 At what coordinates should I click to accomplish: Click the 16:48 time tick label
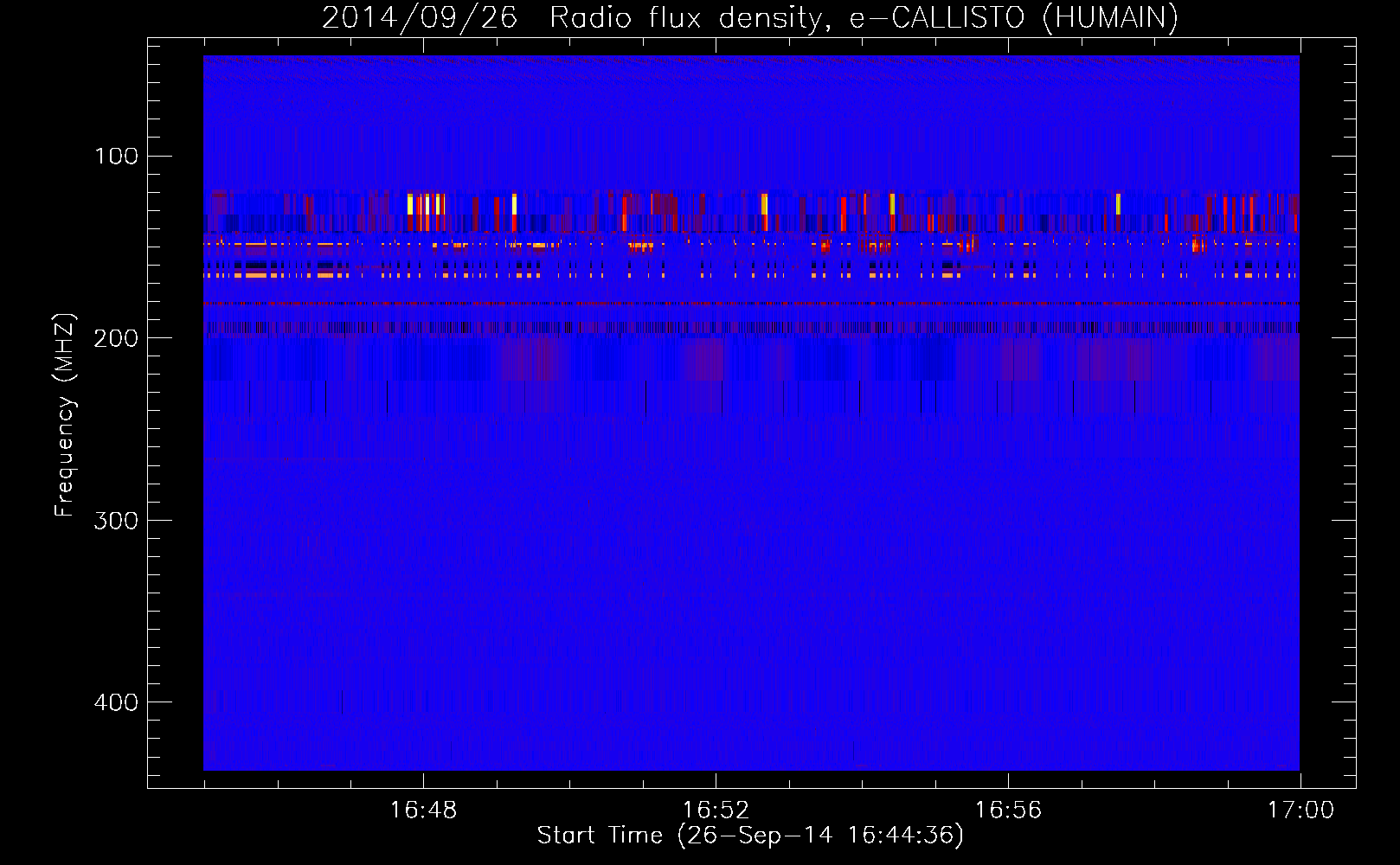[x=423, y=811]
